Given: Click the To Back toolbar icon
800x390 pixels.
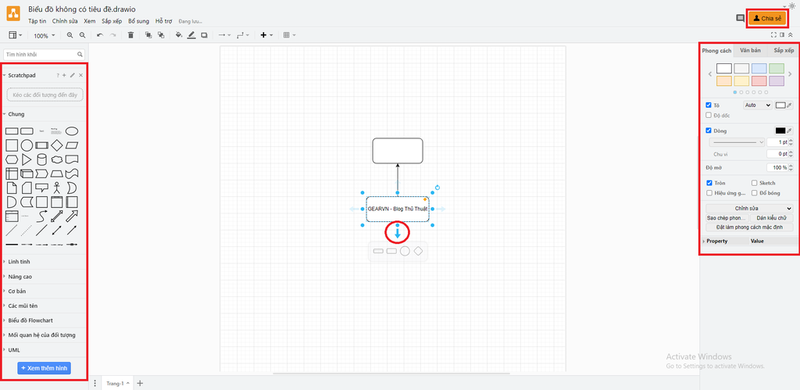Looking at the screenshot, I should (161, 35).
